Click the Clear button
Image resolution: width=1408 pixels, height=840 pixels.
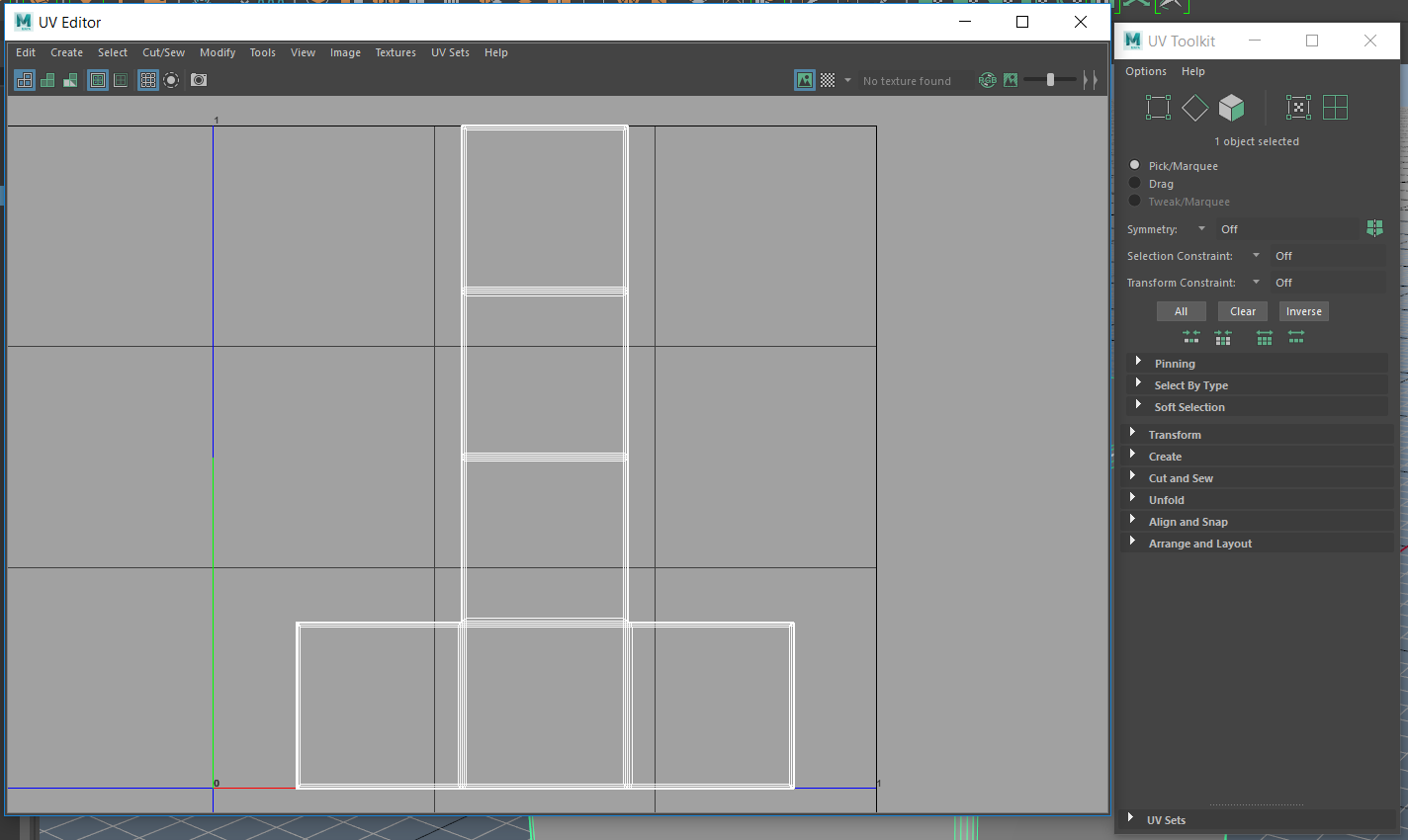coord(1243,311)
